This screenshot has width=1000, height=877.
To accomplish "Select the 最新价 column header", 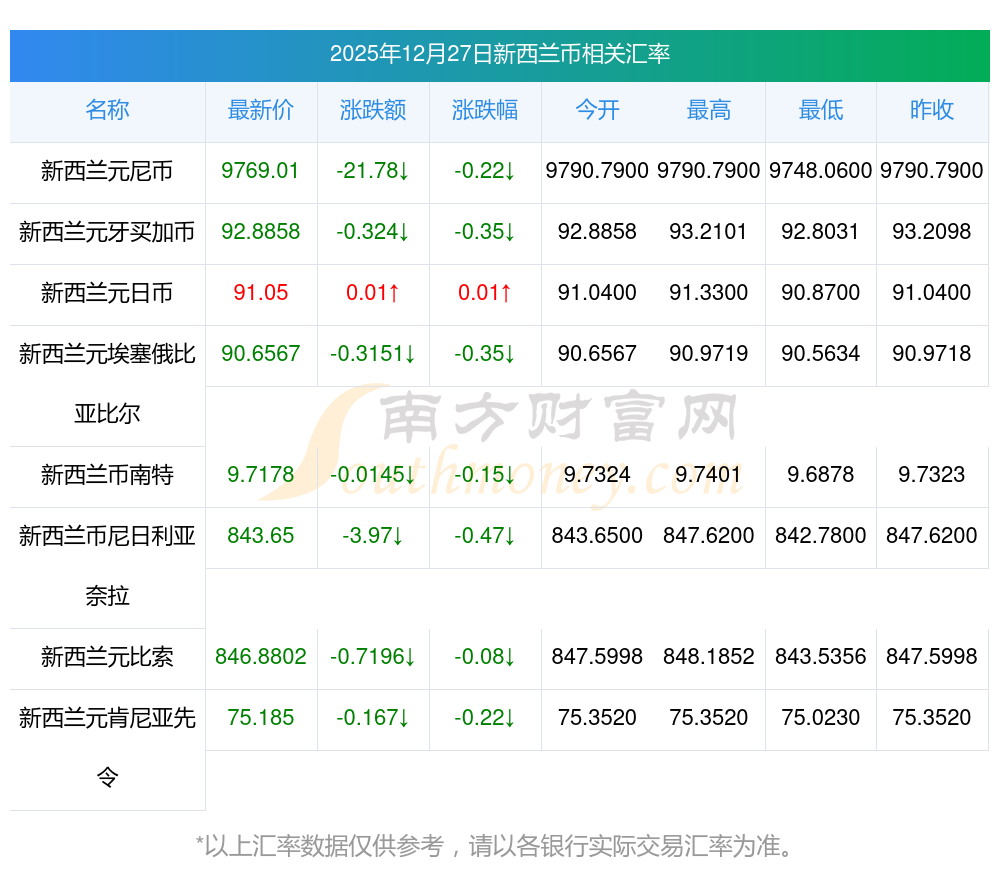I will (x=261, y=110).
